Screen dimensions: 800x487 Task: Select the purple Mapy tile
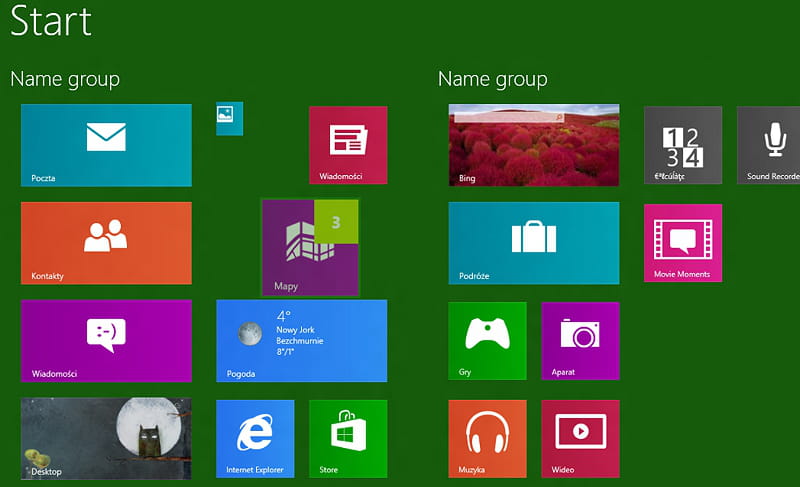(x=309, y=248)
